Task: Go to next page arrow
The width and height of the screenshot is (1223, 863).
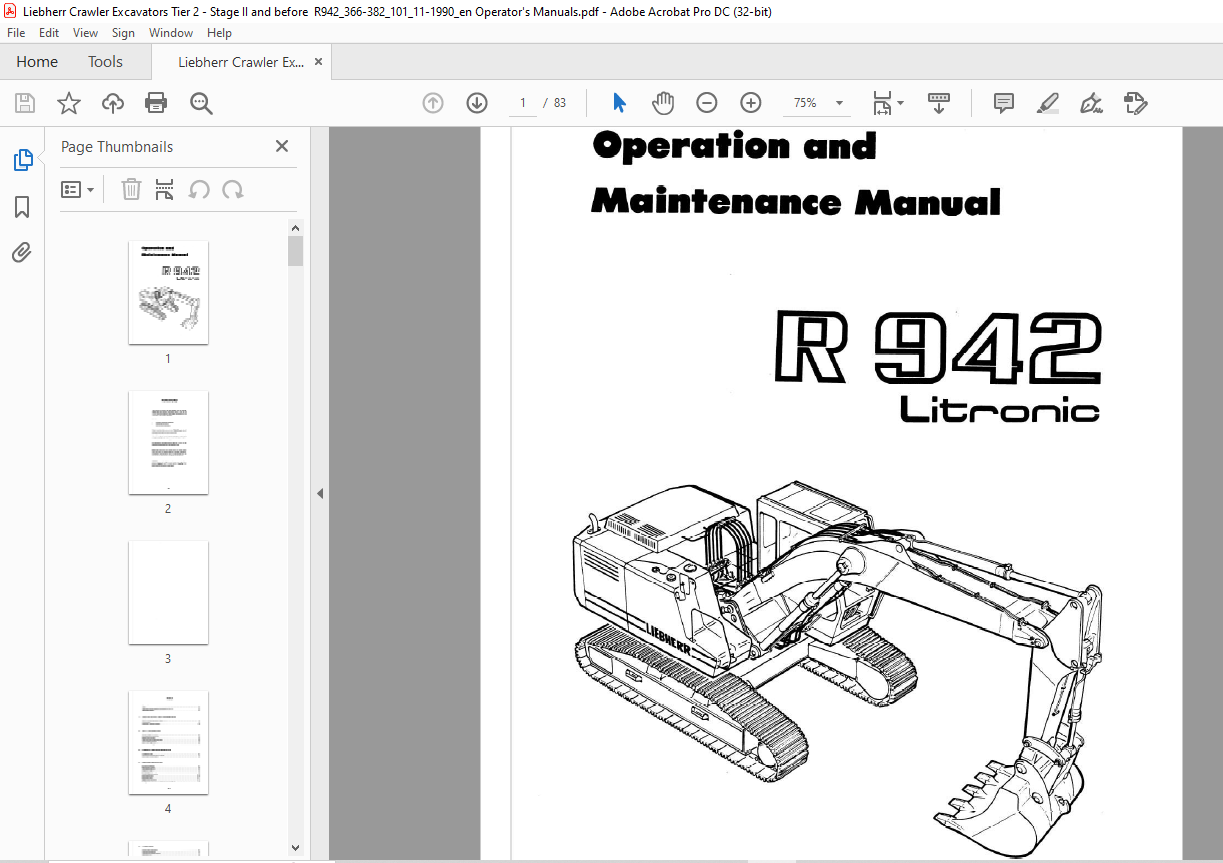Action: [477, 103]
